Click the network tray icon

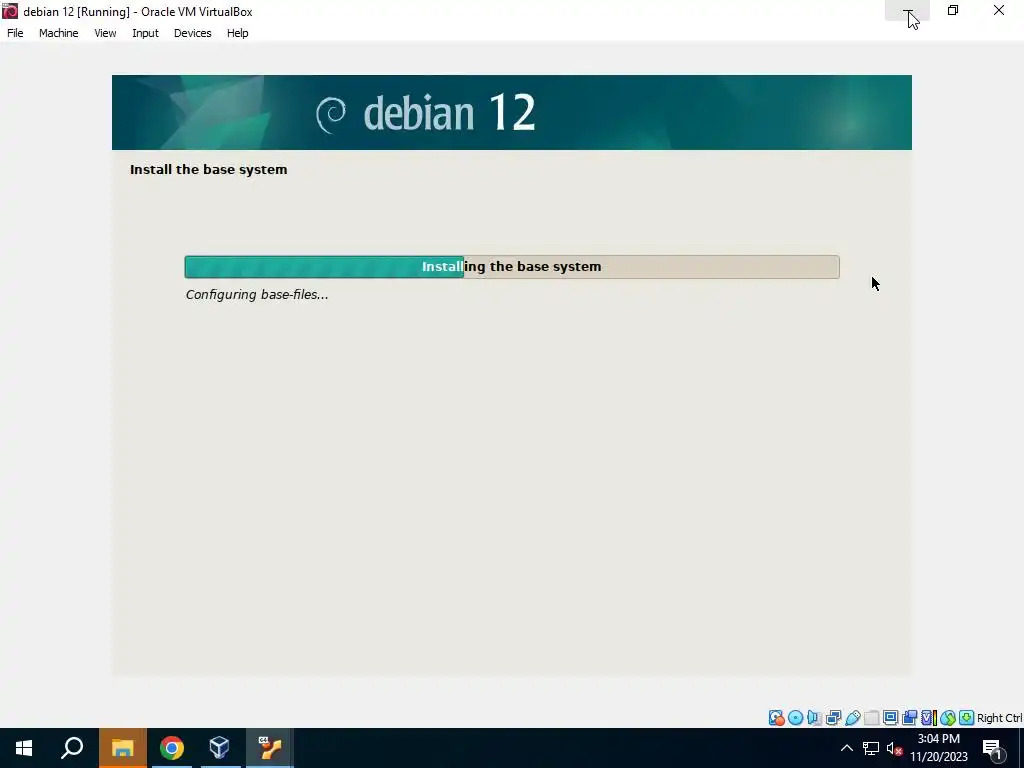click(871, 748)
